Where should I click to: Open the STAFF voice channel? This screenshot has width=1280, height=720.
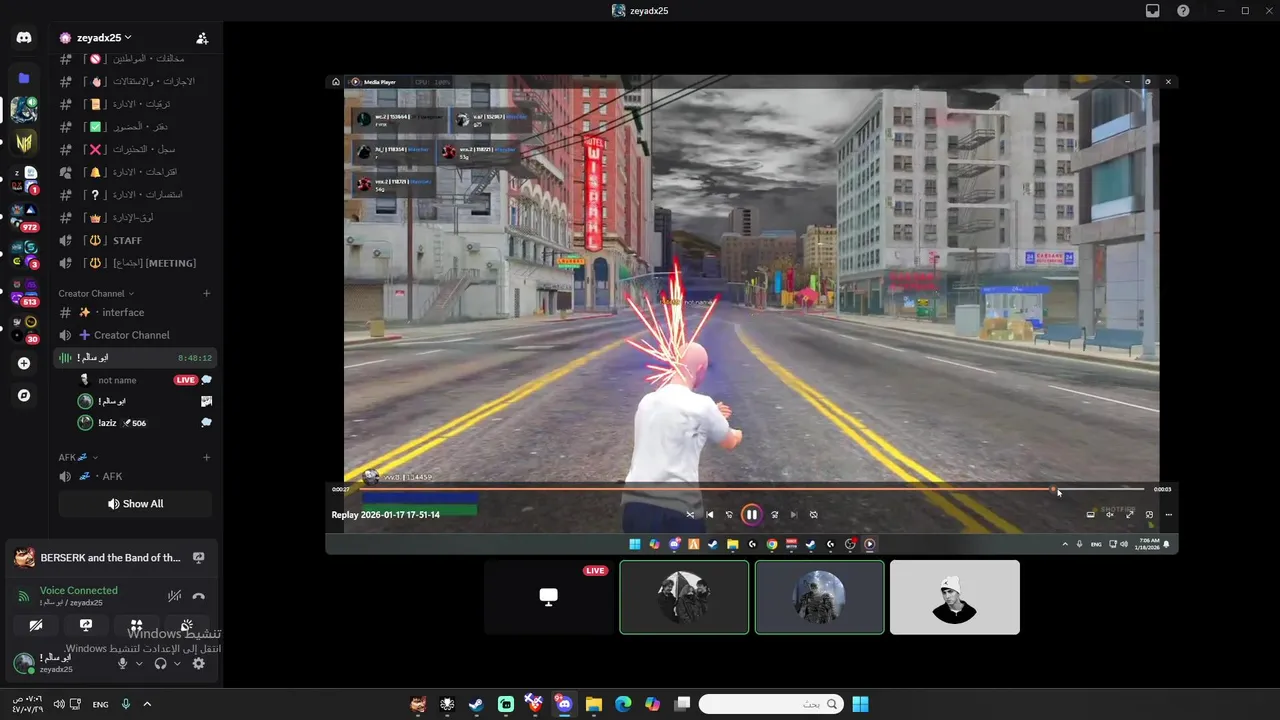(x=134, y=240)
